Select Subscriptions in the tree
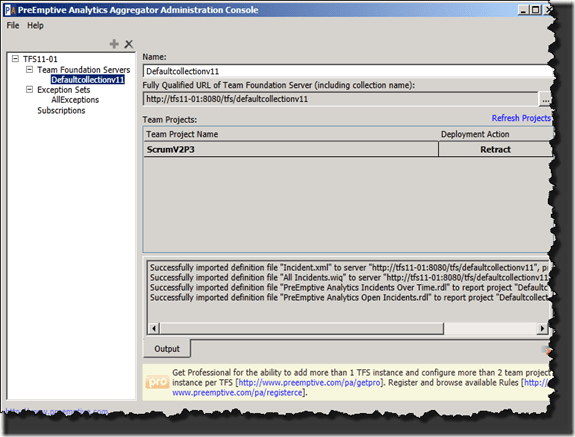575x437 pixels. click(x=61, y=110)
